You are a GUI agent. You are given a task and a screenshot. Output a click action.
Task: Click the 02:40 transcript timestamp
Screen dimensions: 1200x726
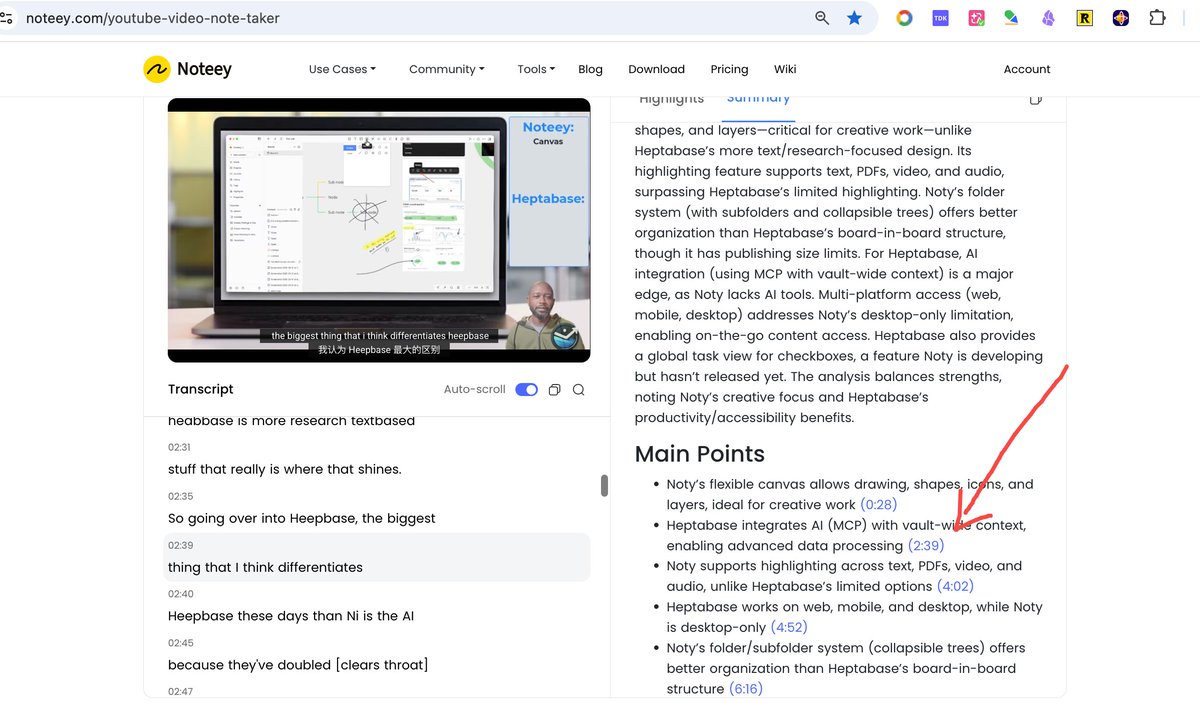(x=180, y=594)
